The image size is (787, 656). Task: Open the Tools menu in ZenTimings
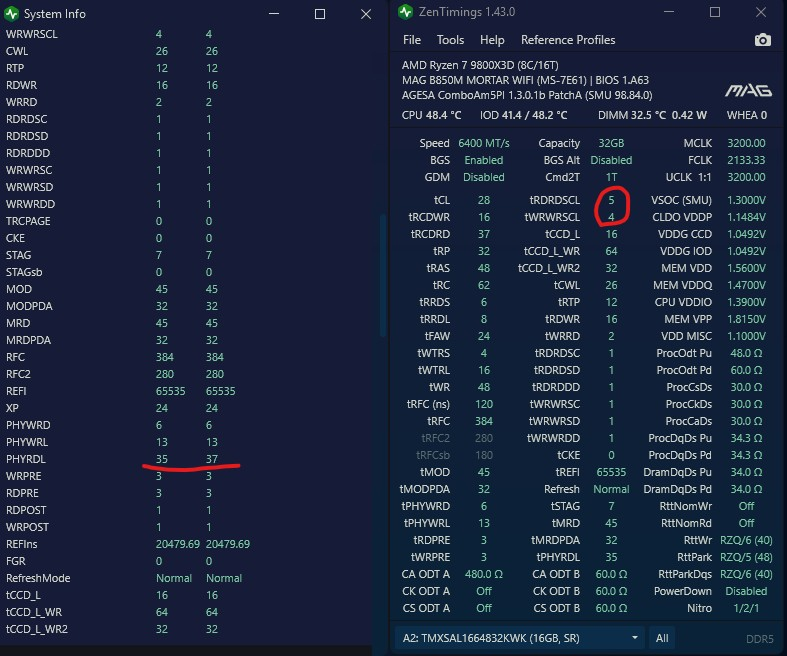(450, 40)
